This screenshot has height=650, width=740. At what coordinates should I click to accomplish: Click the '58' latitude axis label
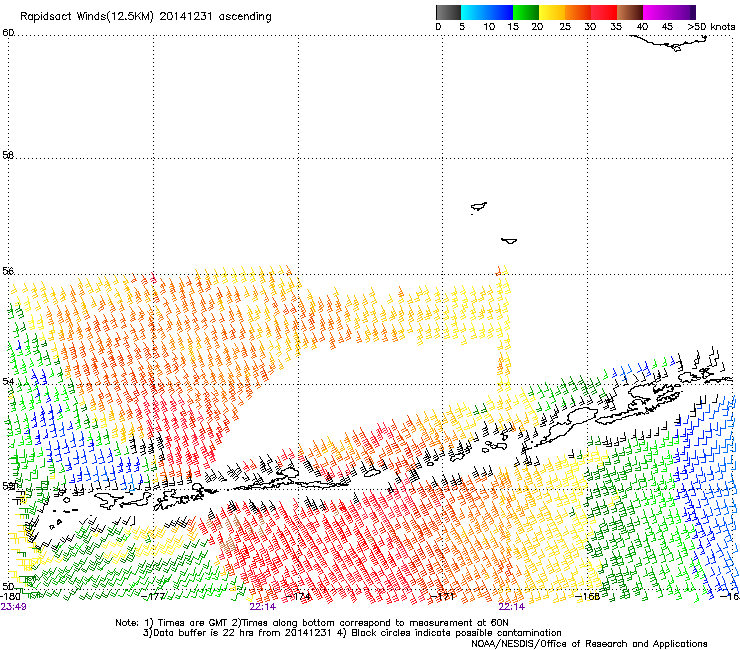(8, 155)
